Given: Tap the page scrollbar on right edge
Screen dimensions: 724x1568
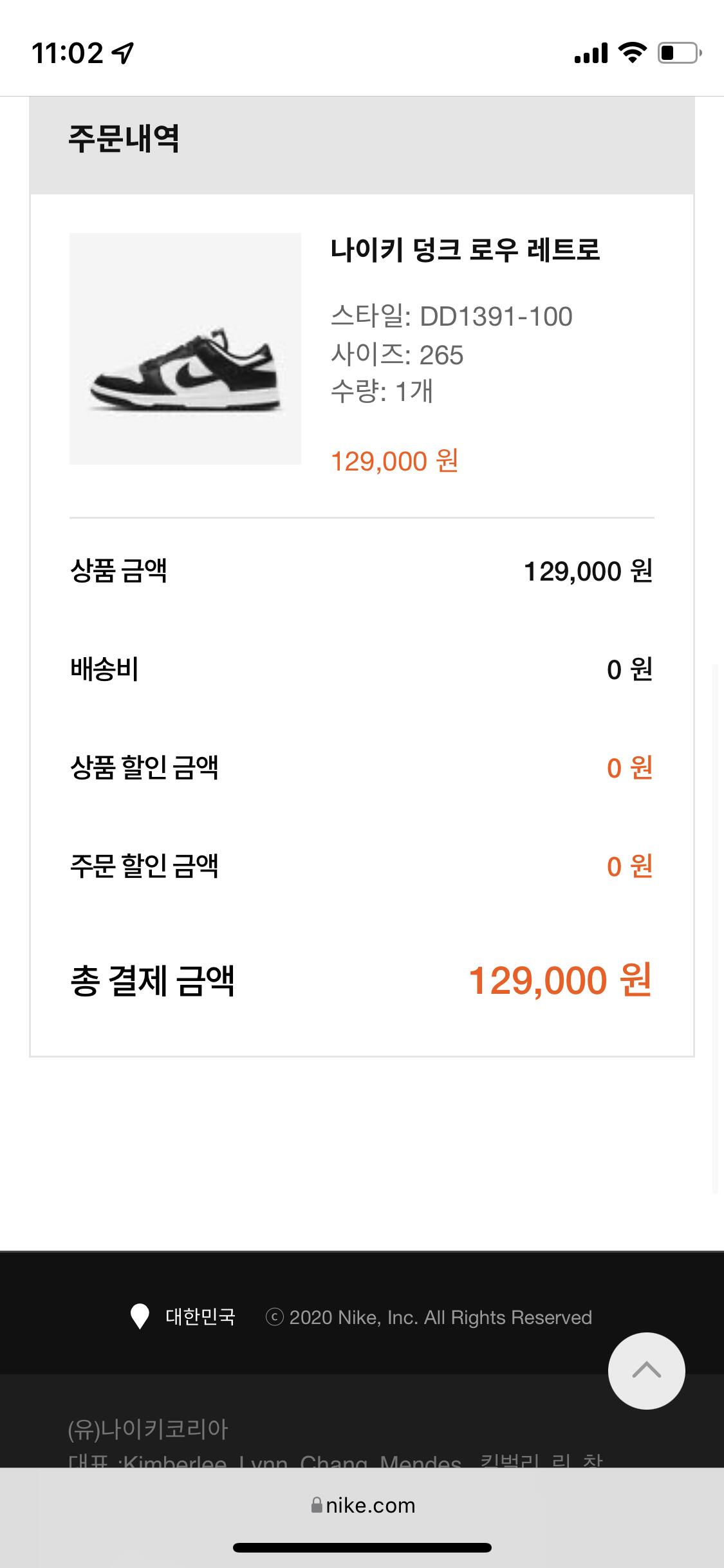Looking at the screenshot, I should [715, 927].
